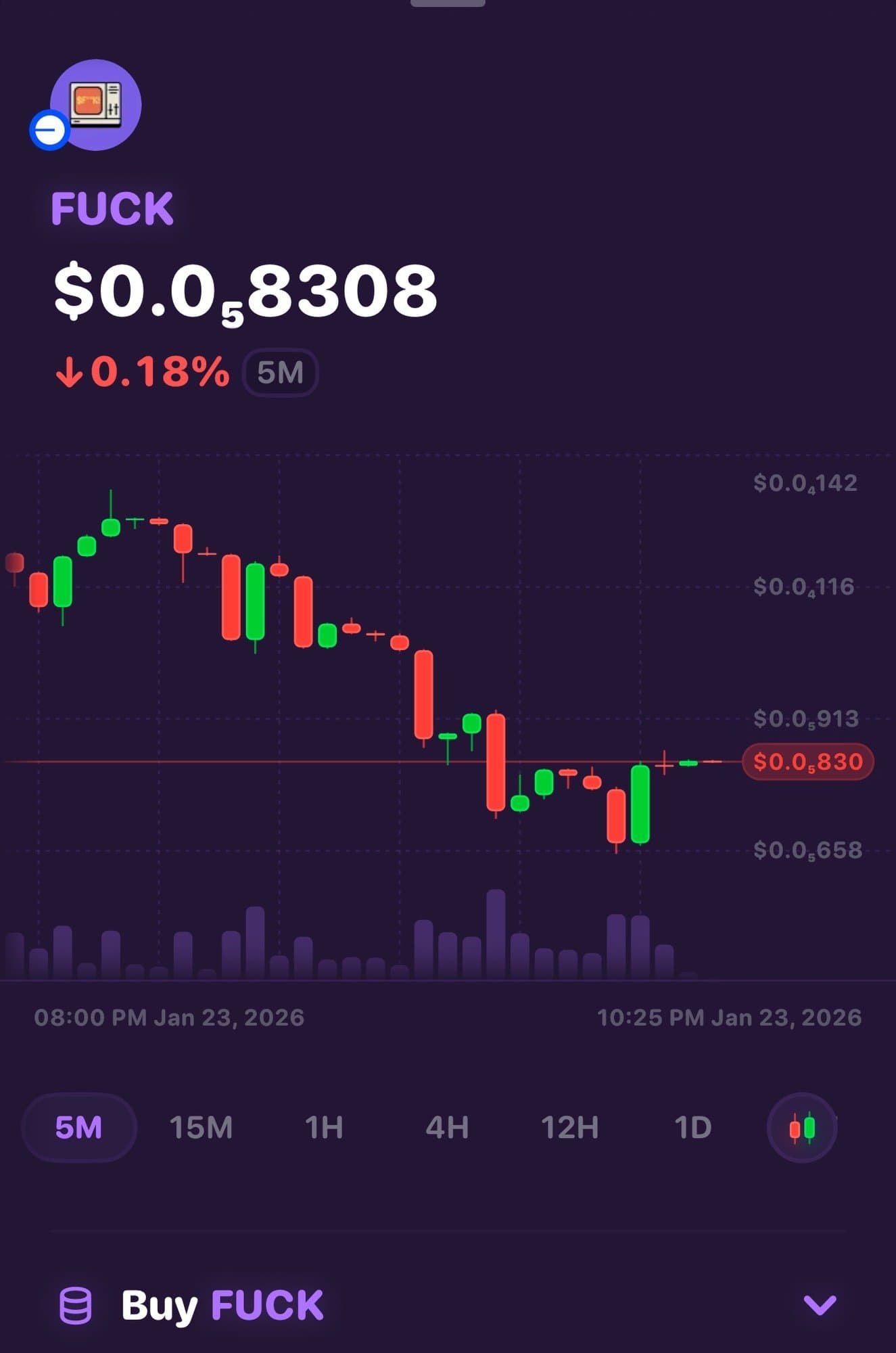
Task: Toggle the candlestick chart type icon
Action: point(802,1128)
